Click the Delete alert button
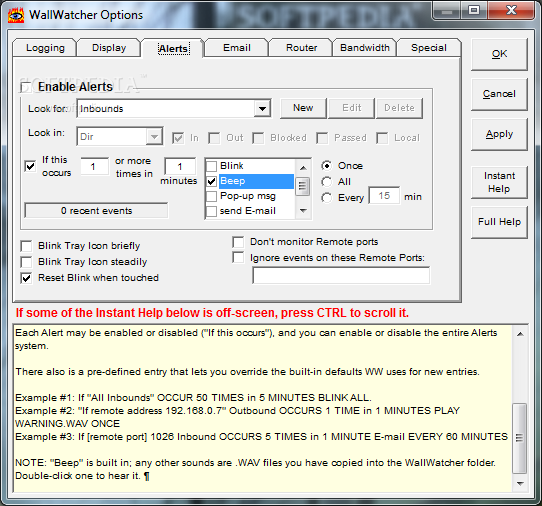 (x=399, y=108)
